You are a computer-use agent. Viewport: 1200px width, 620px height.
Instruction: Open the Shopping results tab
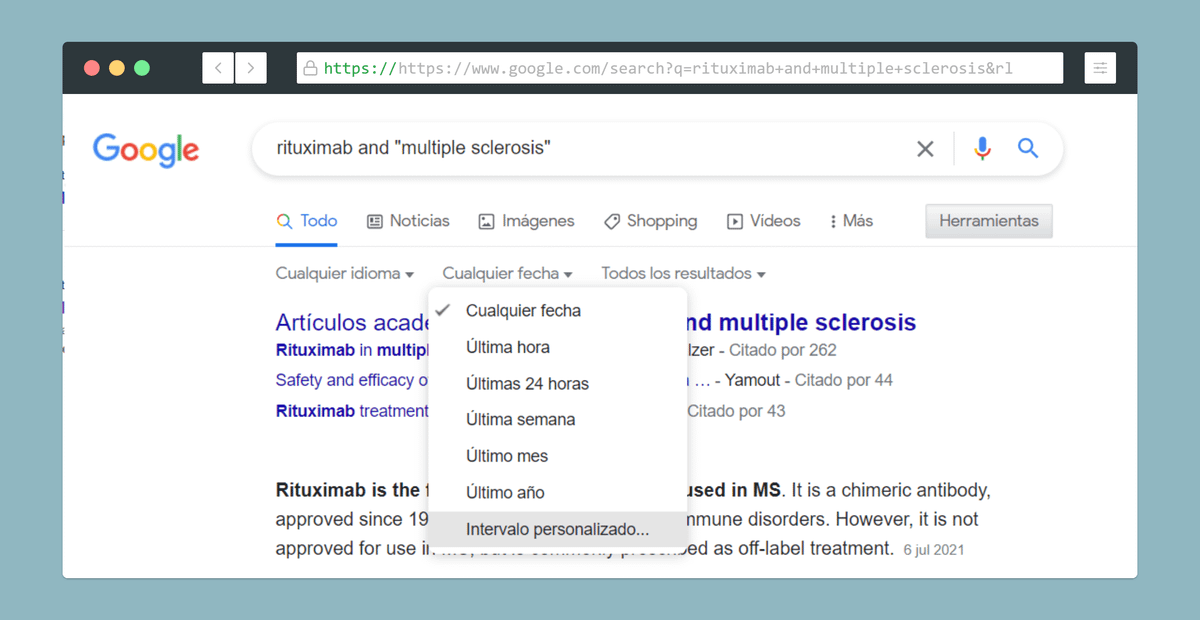[650, 221]
